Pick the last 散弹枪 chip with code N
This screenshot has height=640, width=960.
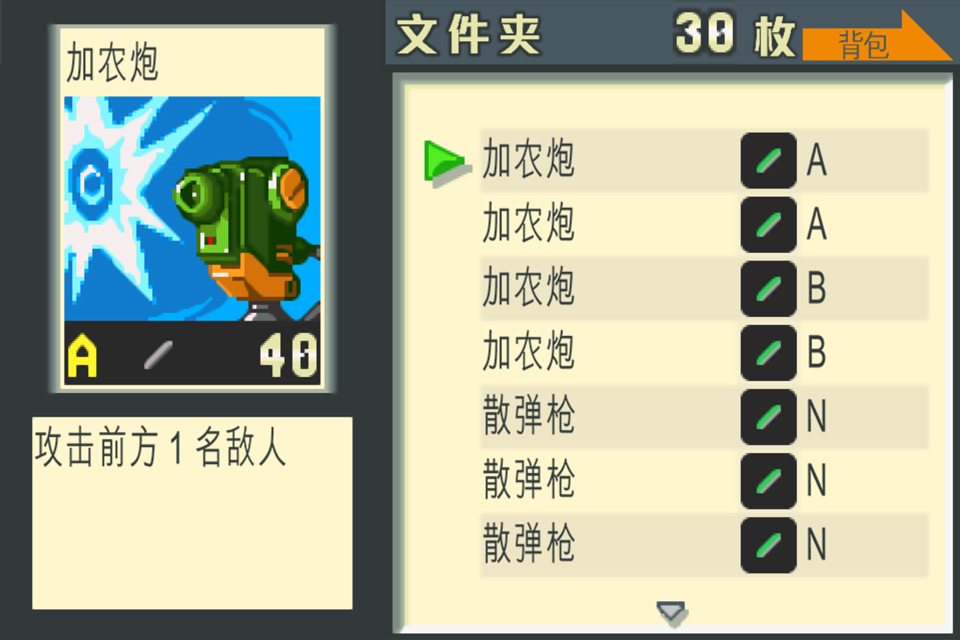coord(704,545)
